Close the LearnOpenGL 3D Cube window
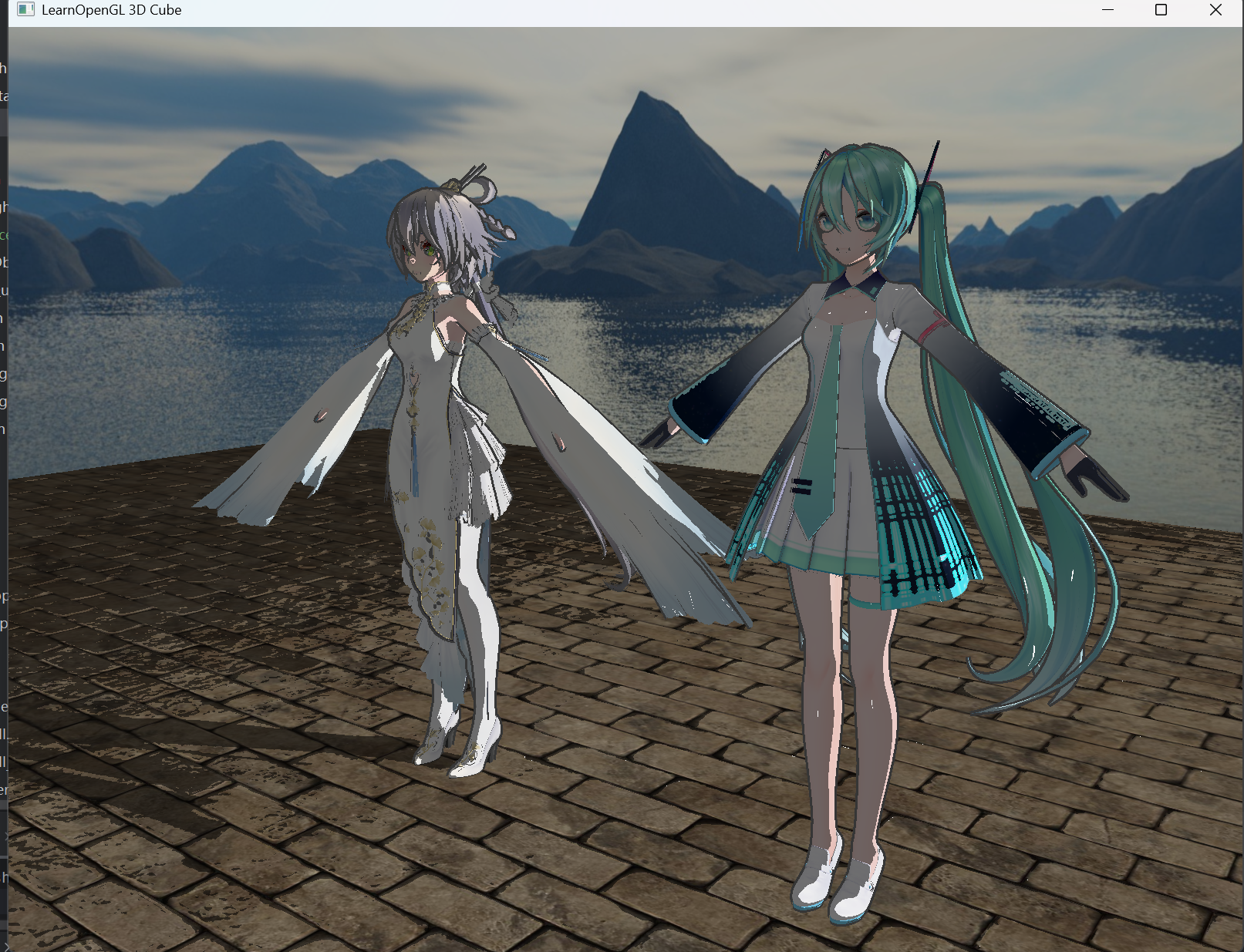1244x952 pixels. pos(1216,10)
